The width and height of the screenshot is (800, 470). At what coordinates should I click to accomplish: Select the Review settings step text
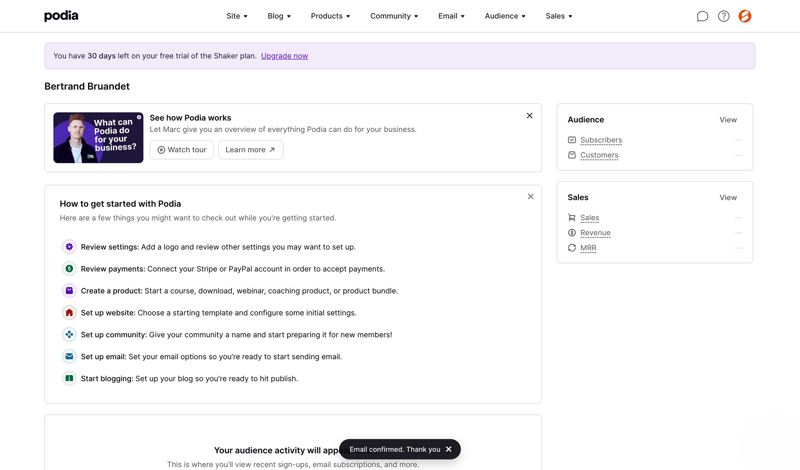coord(218,247)
